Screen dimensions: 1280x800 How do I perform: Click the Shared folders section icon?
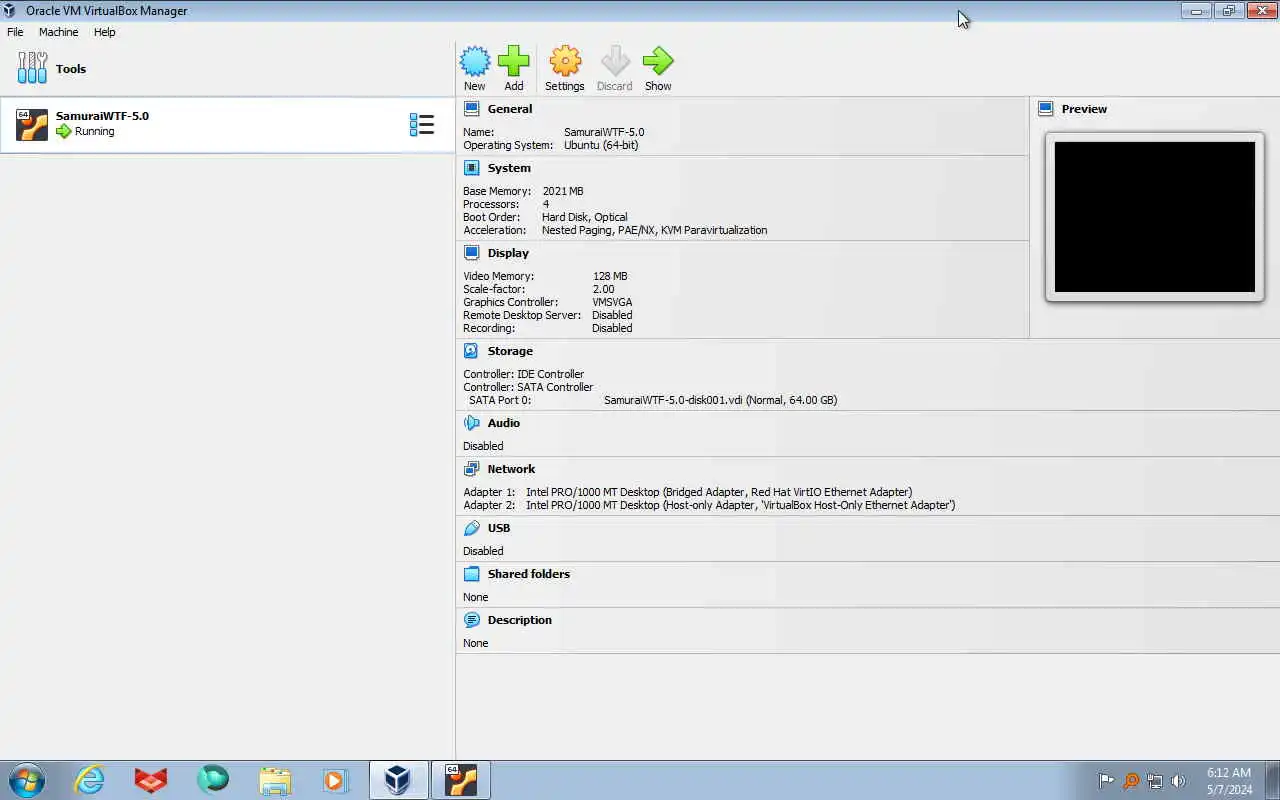[x=472, y=574]
